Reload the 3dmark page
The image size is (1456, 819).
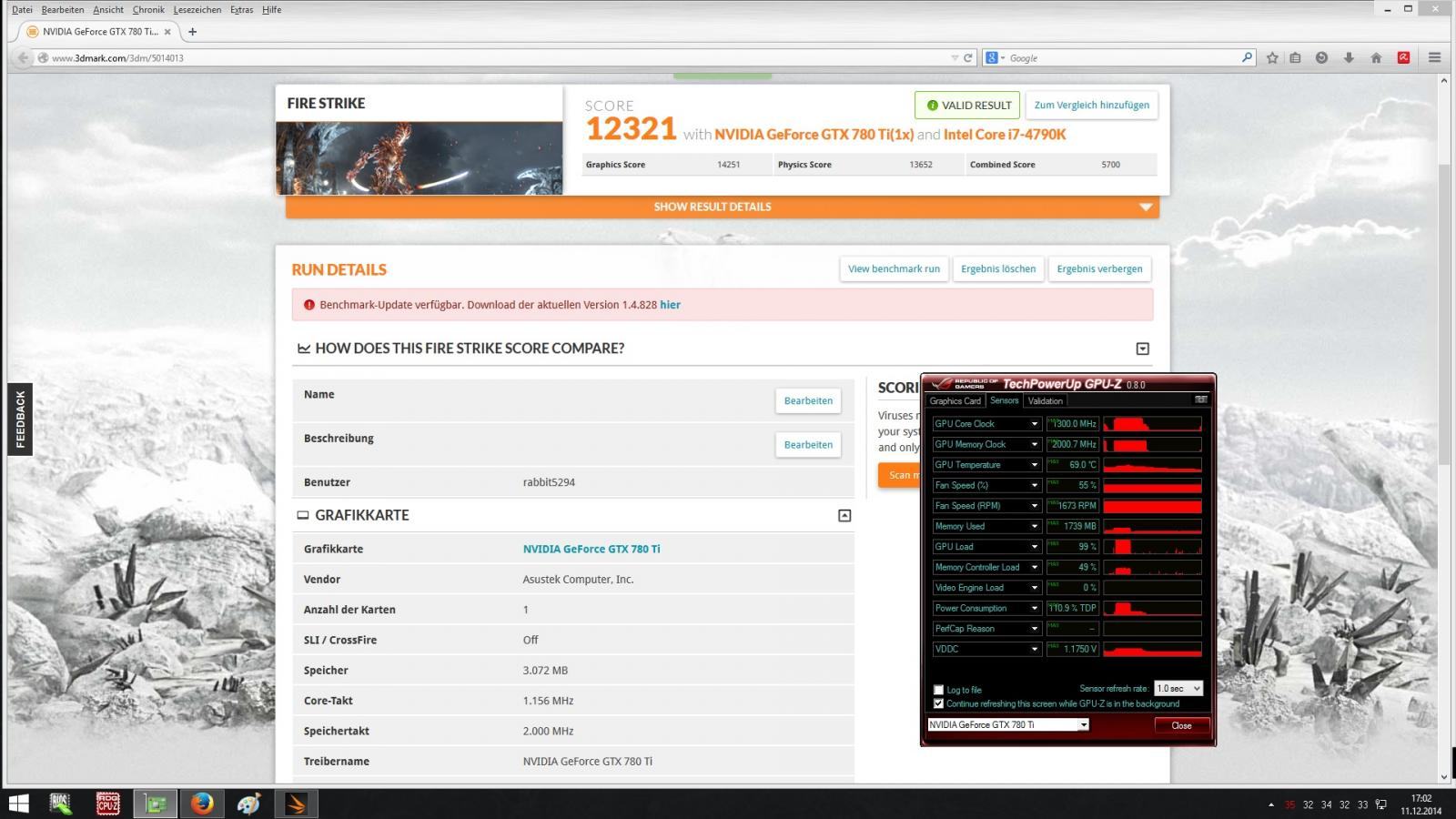(x=968, y=57)
